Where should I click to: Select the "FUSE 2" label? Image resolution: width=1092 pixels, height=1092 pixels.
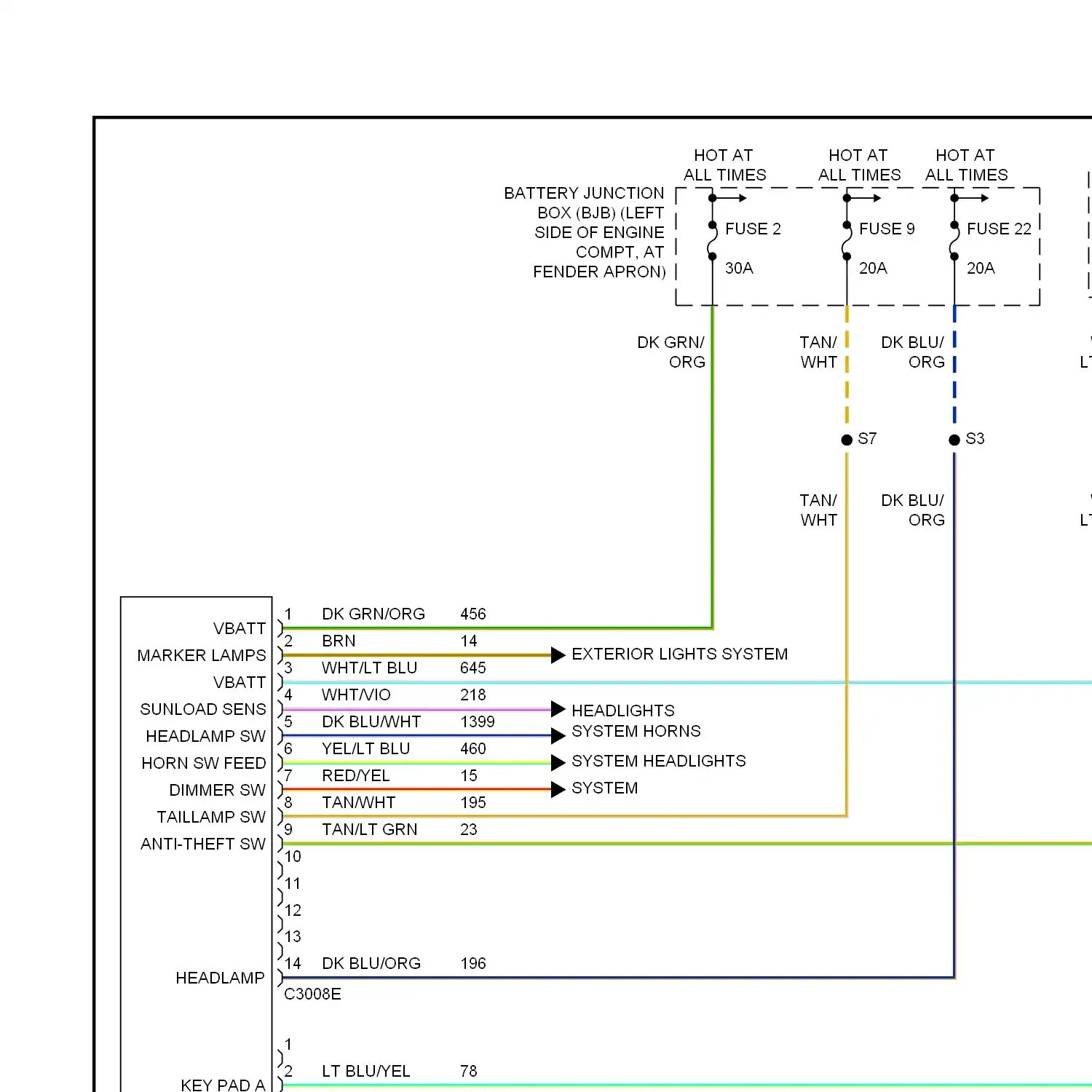[x=753, y=229]
